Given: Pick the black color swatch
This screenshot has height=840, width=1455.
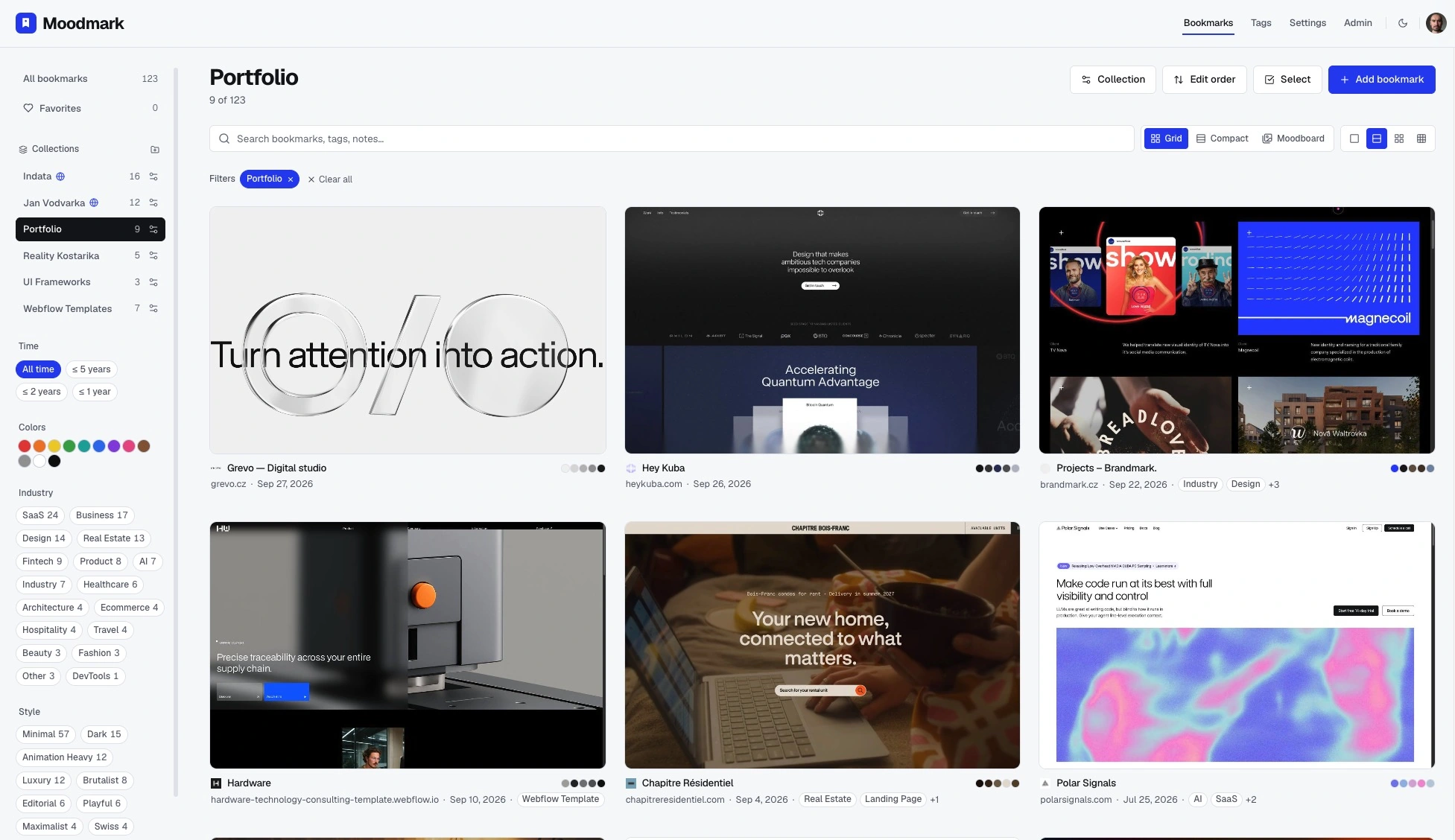Looking at the screenshot, I should coord(54,461).
